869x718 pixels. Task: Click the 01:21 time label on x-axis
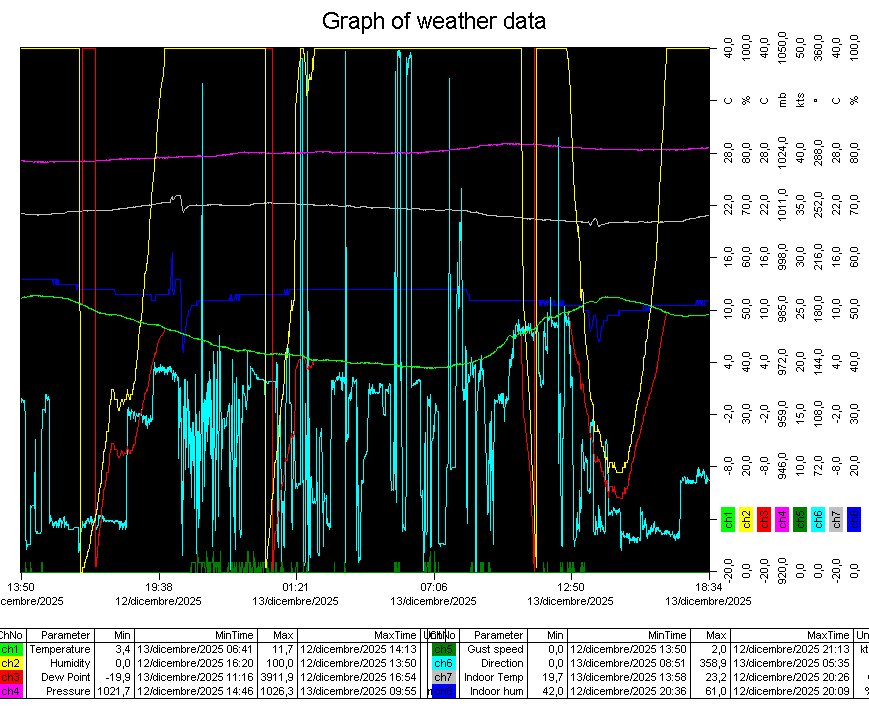tap(295, 587)
